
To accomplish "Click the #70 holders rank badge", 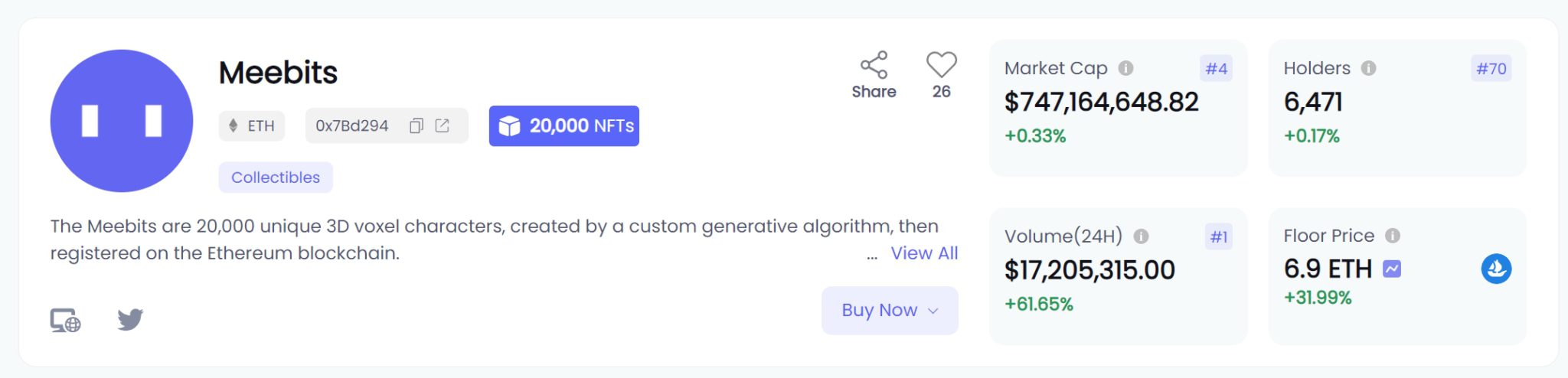I will [x=1491, y=69].
